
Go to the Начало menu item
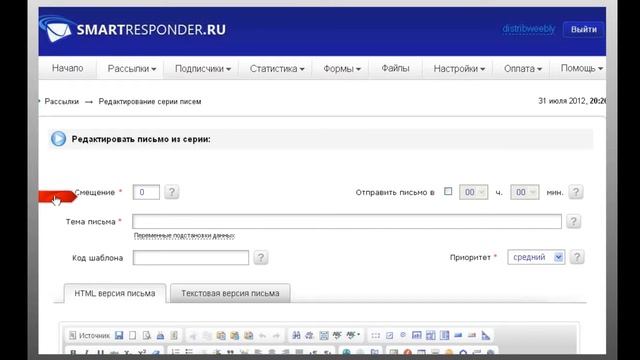point(68,68)
